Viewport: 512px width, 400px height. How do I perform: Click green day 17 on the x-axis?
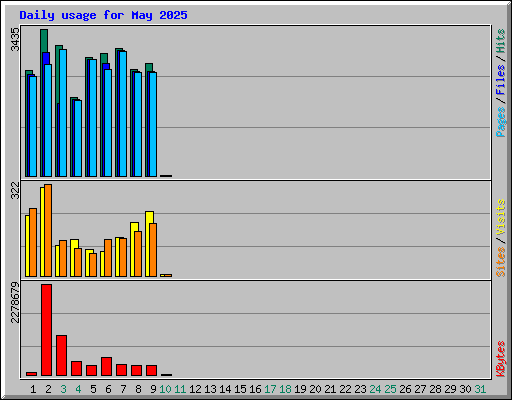pyautogui.click(x=270, y=389)
